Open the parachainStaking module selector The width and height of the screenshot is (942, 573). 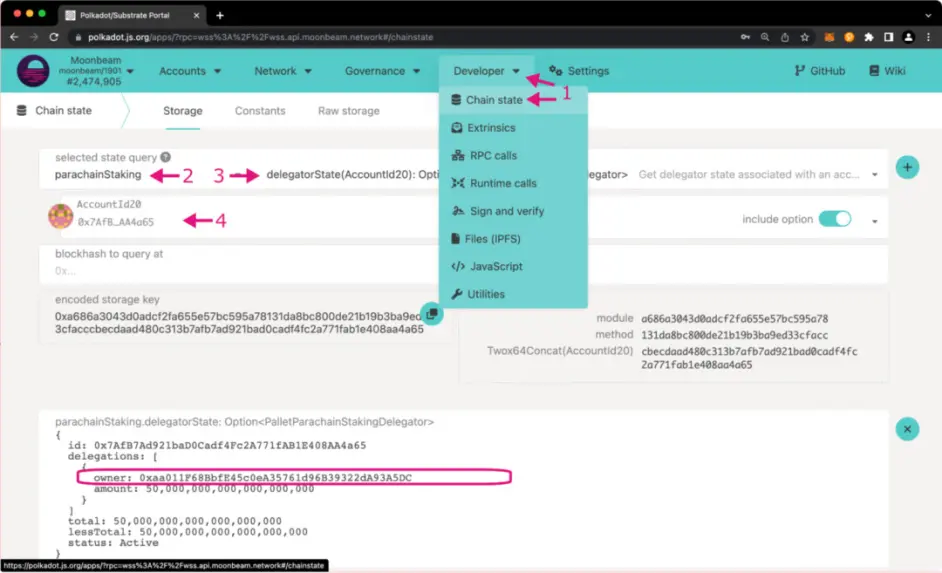[x=98, y=174]
